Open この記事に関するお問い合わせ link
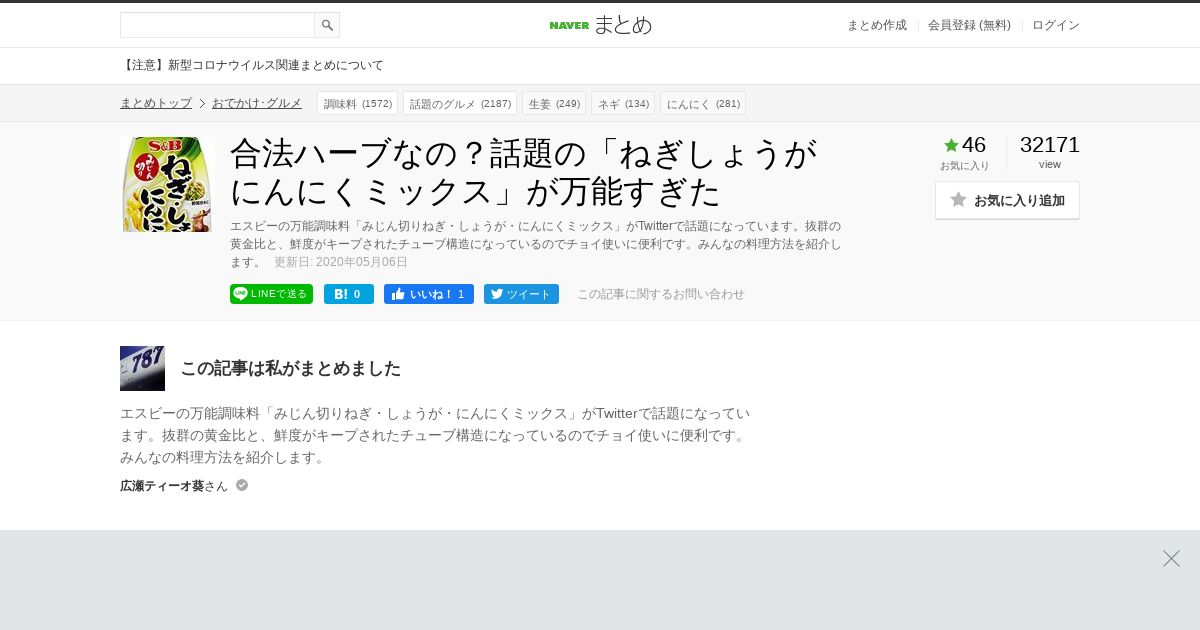Viewport: 1200px width, 630px height. click(x=661, y=294)
